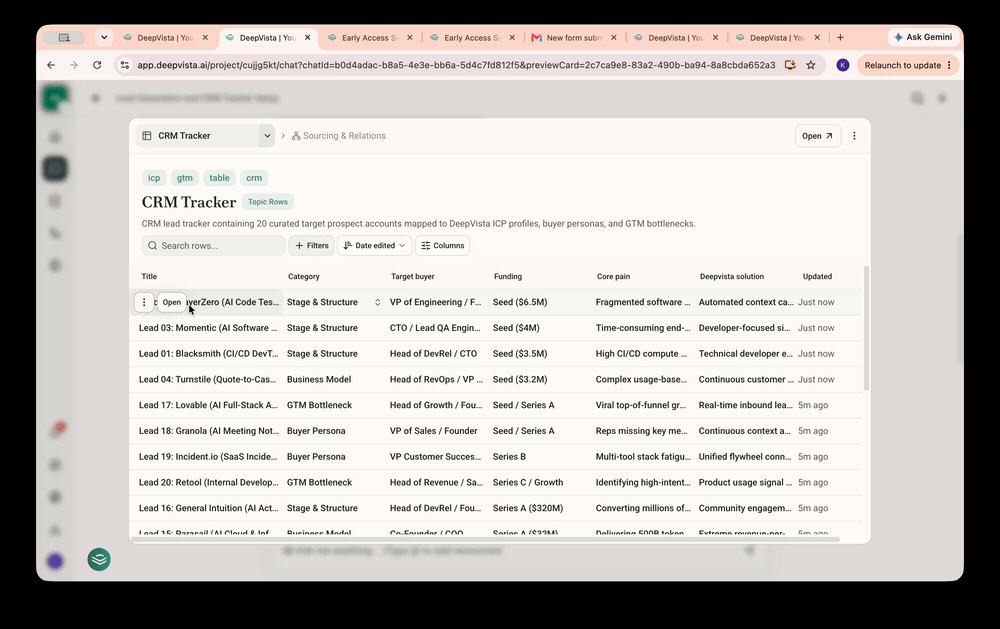Close the Gmail New form tab
The width and height of the screenshot is (1000, 629).
coord(614,38)
